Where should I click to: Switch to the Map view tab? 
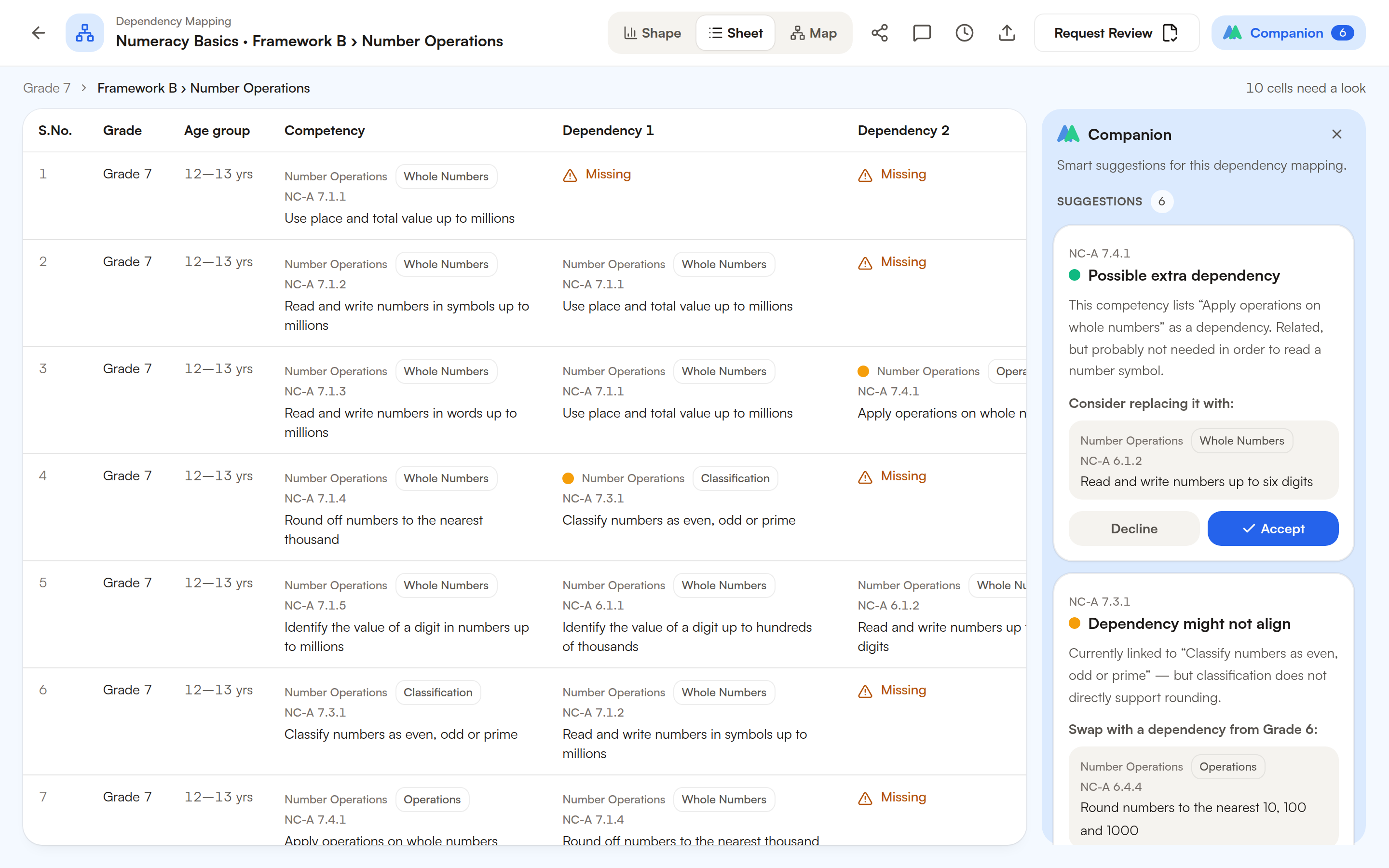pyautogui.click(x=813, y=33)
